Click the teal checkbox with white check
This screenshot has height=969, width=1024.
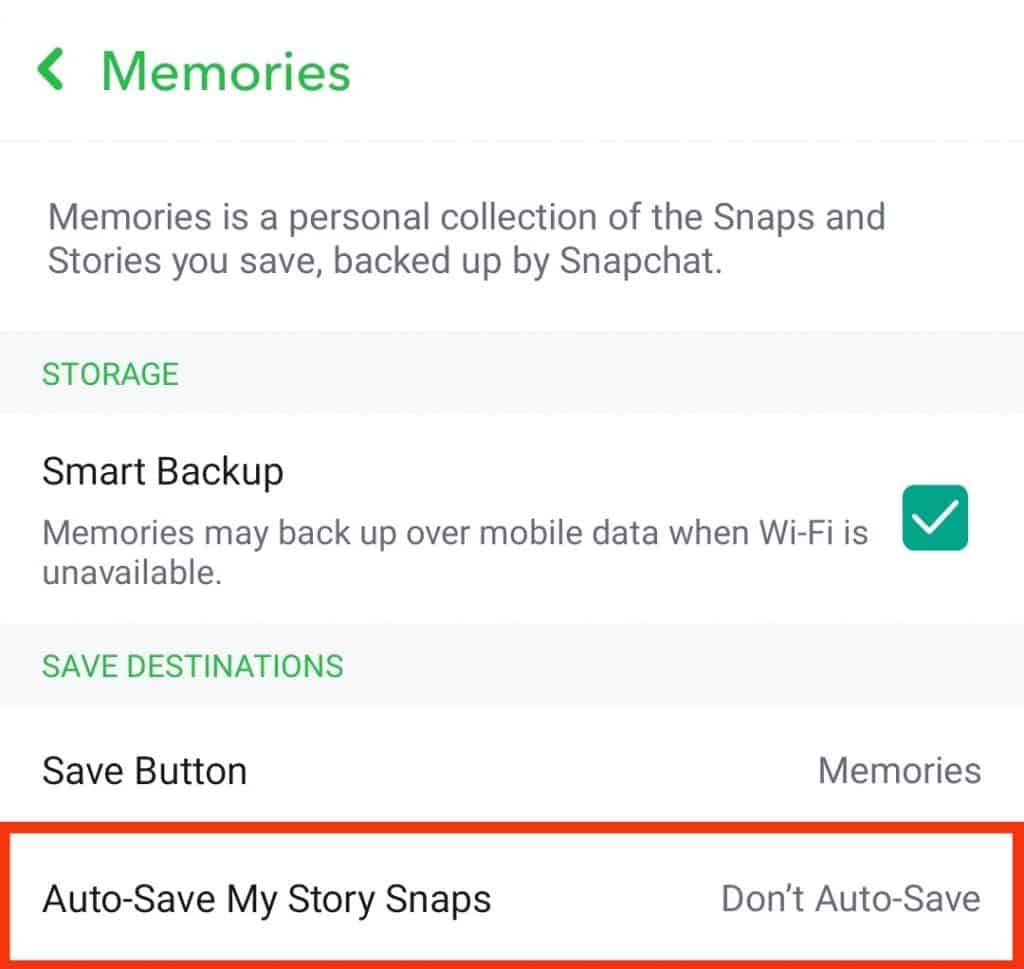point(933,517)
